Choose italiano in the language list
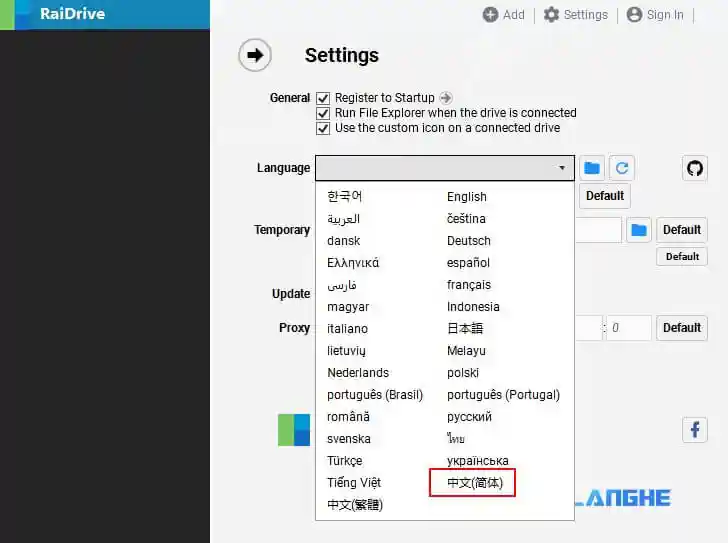The image size is (728, 543). coord(347,329)
